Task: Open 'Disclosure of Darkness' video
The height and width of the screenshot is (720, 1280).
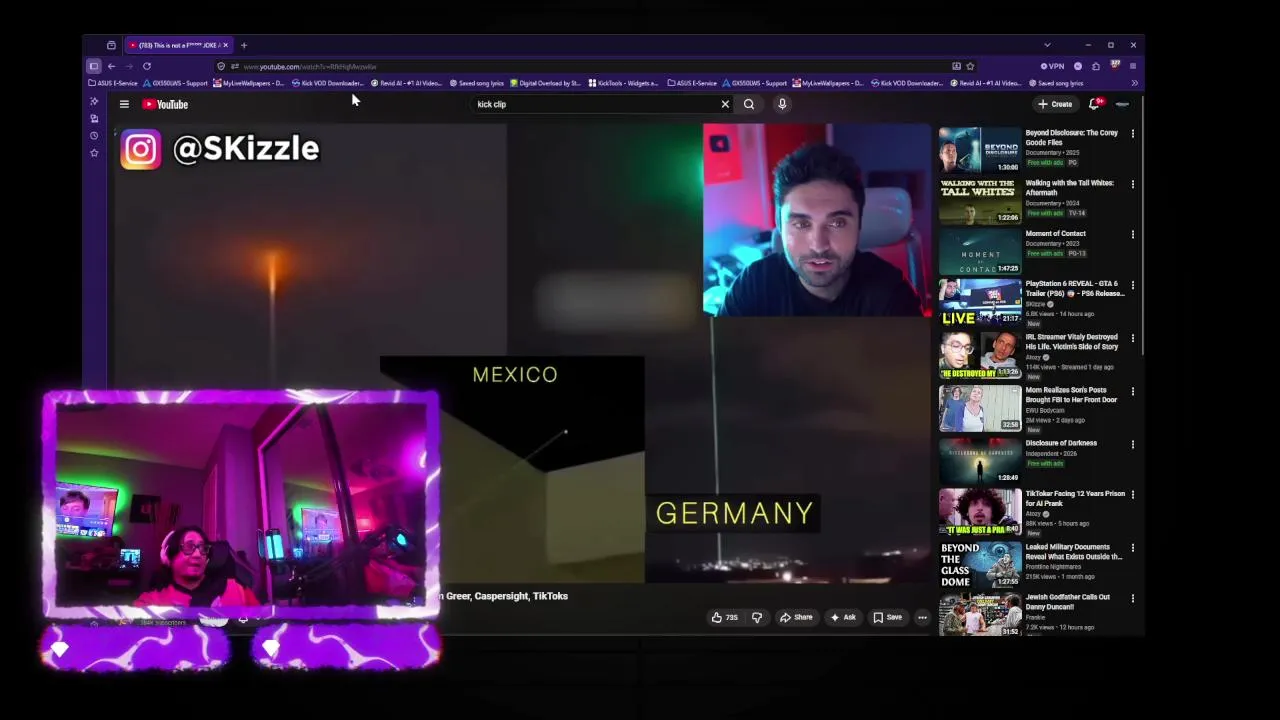Action: point(1061,443)
